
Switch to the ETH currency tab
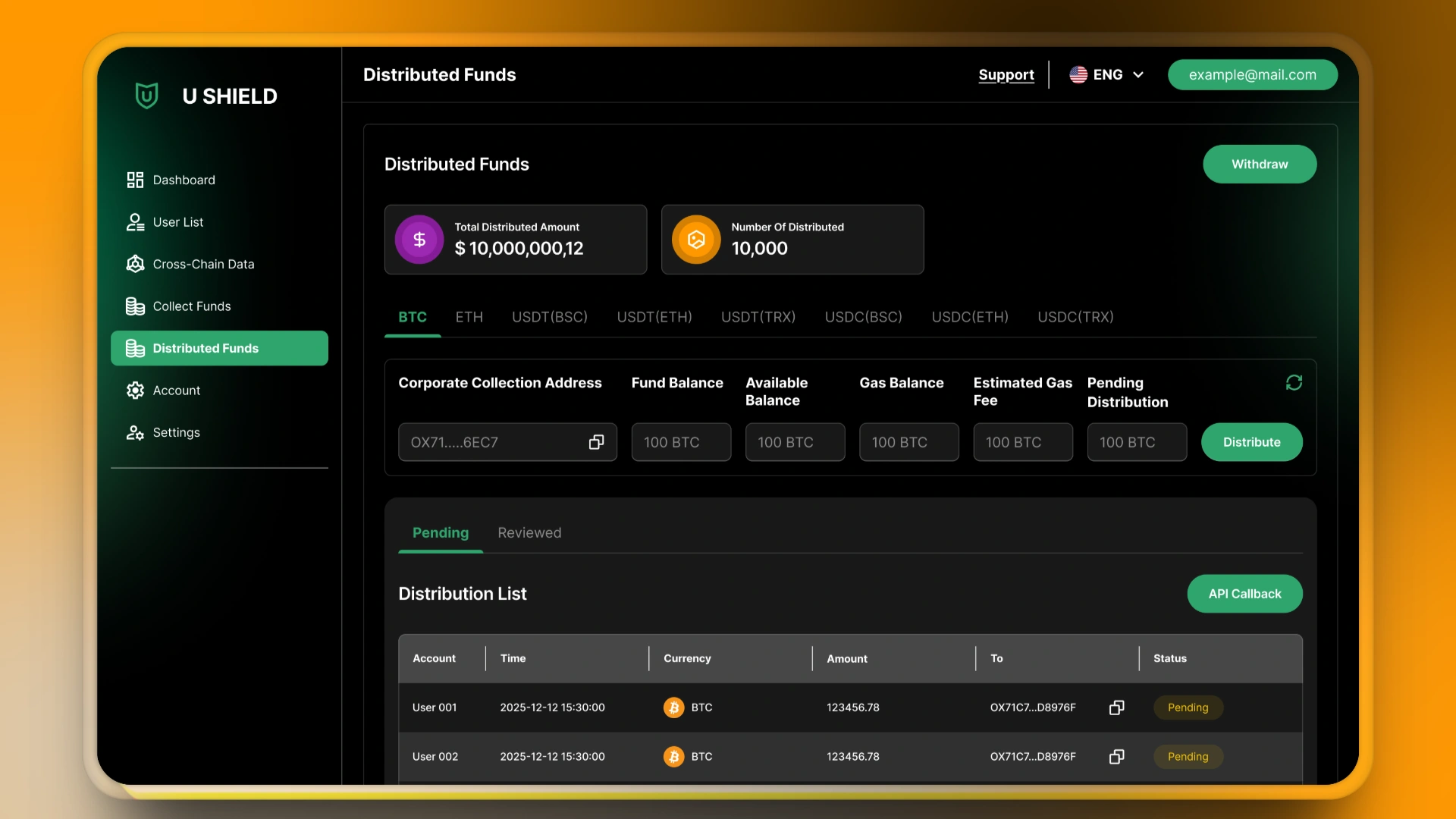pyautogui.click(x=469, y=317)
